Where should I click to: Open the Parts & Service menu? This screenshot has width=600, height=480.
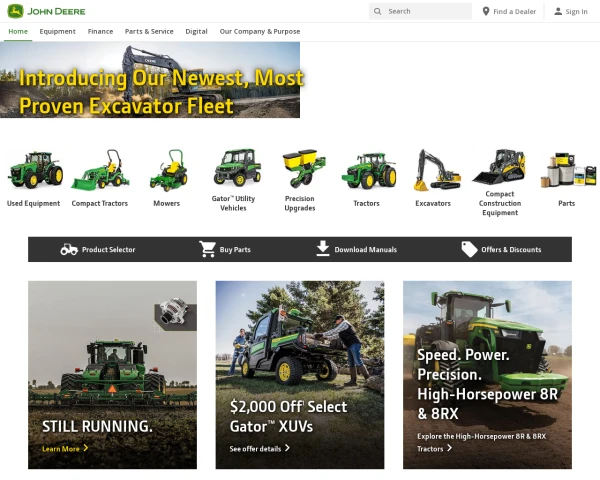pyautogui.click(x=149, y=31)
